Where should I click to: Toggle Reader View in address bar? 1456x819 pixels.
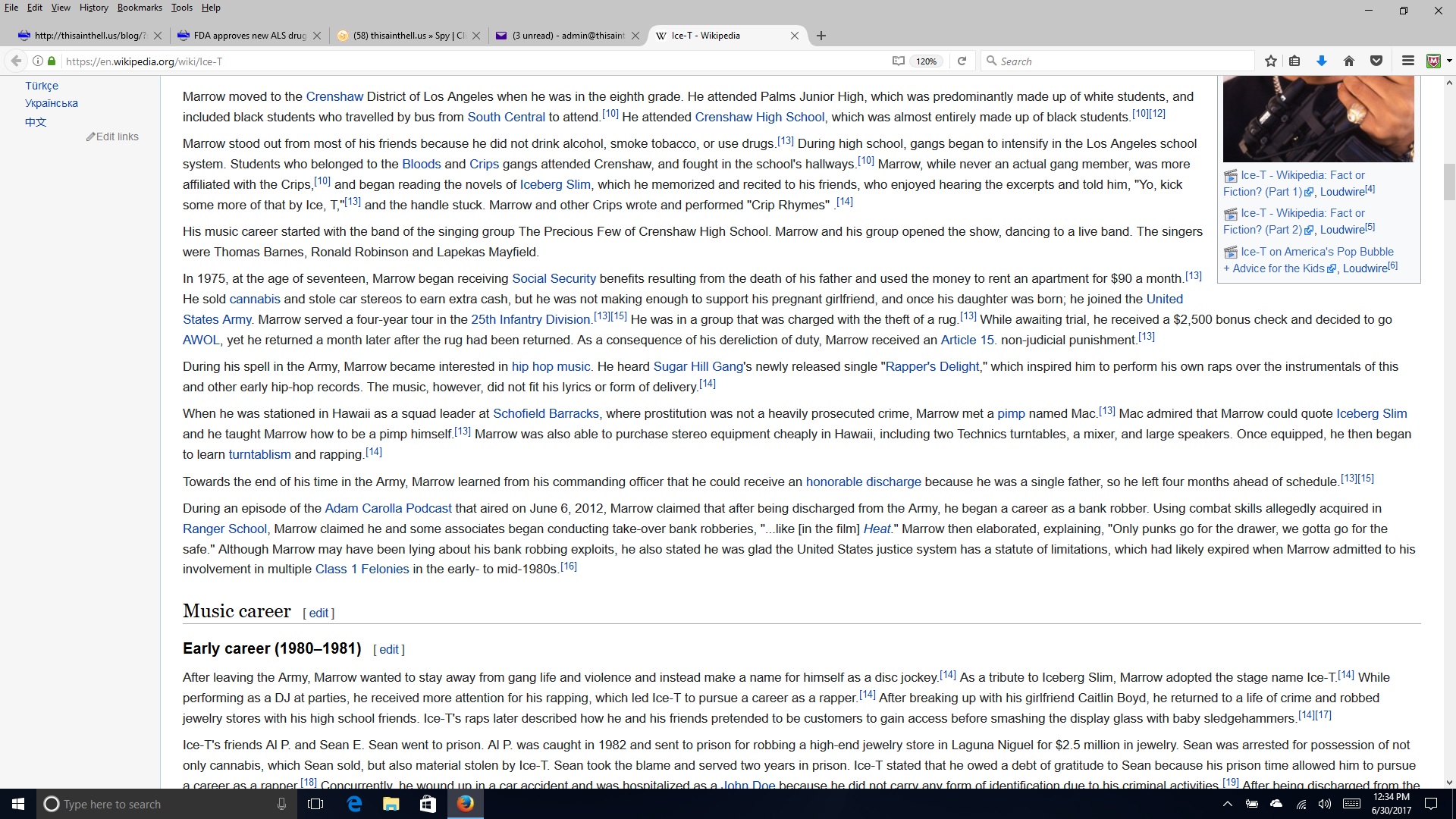click(899, 61)
